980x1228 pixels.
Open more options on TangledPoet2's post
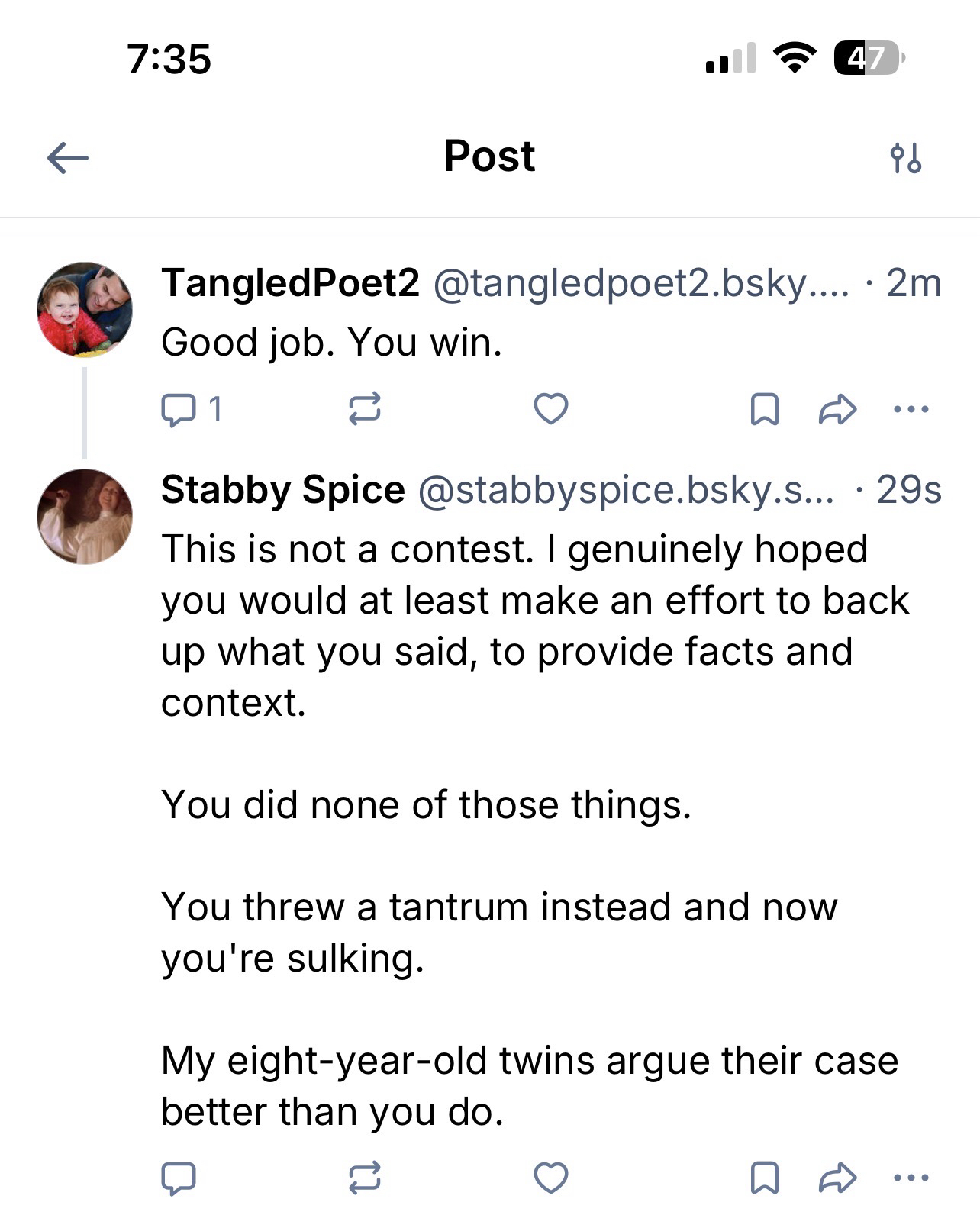point(911,410)
